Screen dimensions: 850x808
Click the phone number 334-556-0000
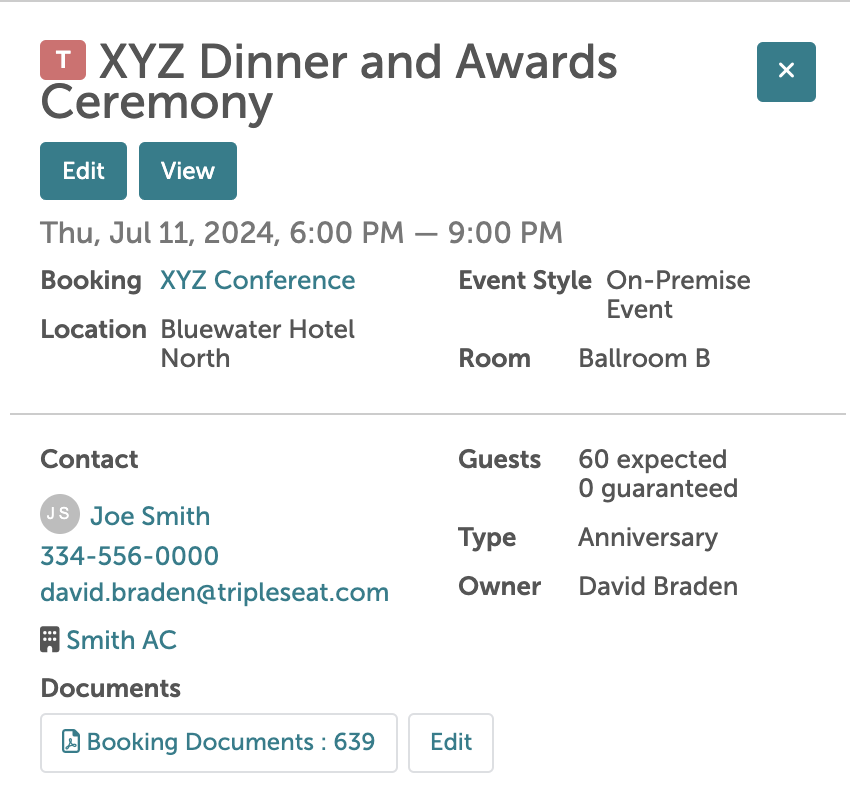pos(129,556)
